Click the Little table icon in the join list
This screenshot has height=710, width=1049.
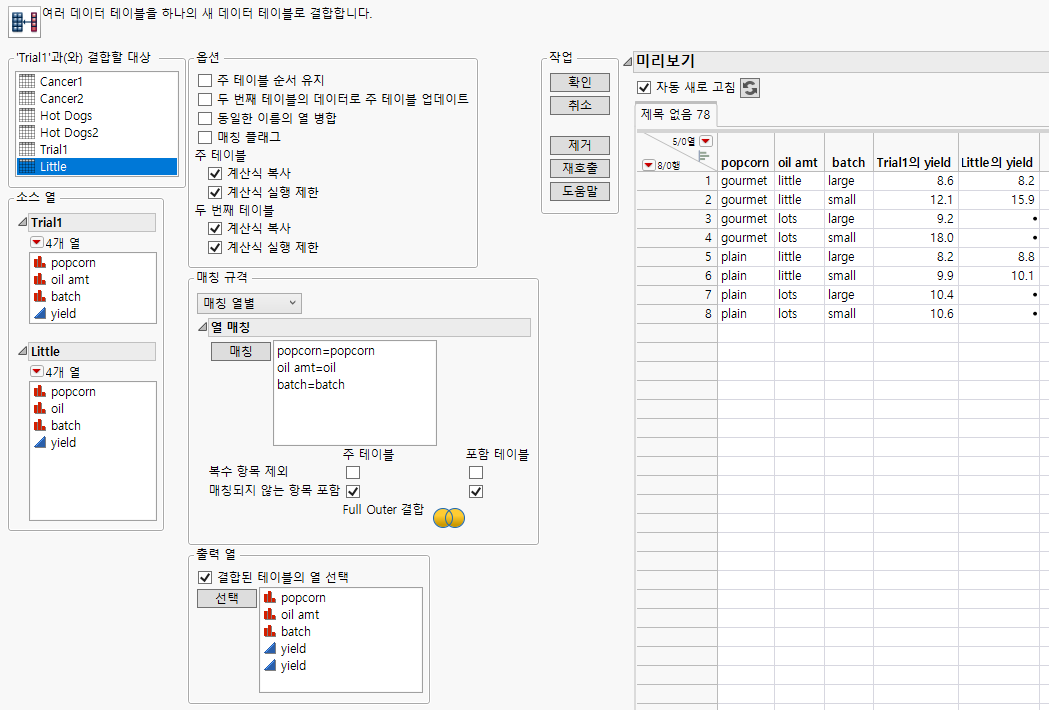(x=27, y=167)
